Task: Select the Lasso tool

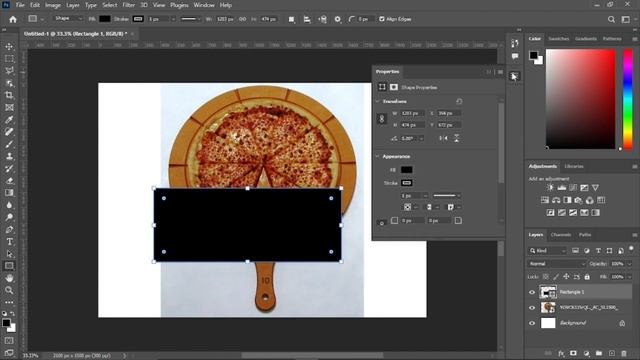Action: pos(9,71)
